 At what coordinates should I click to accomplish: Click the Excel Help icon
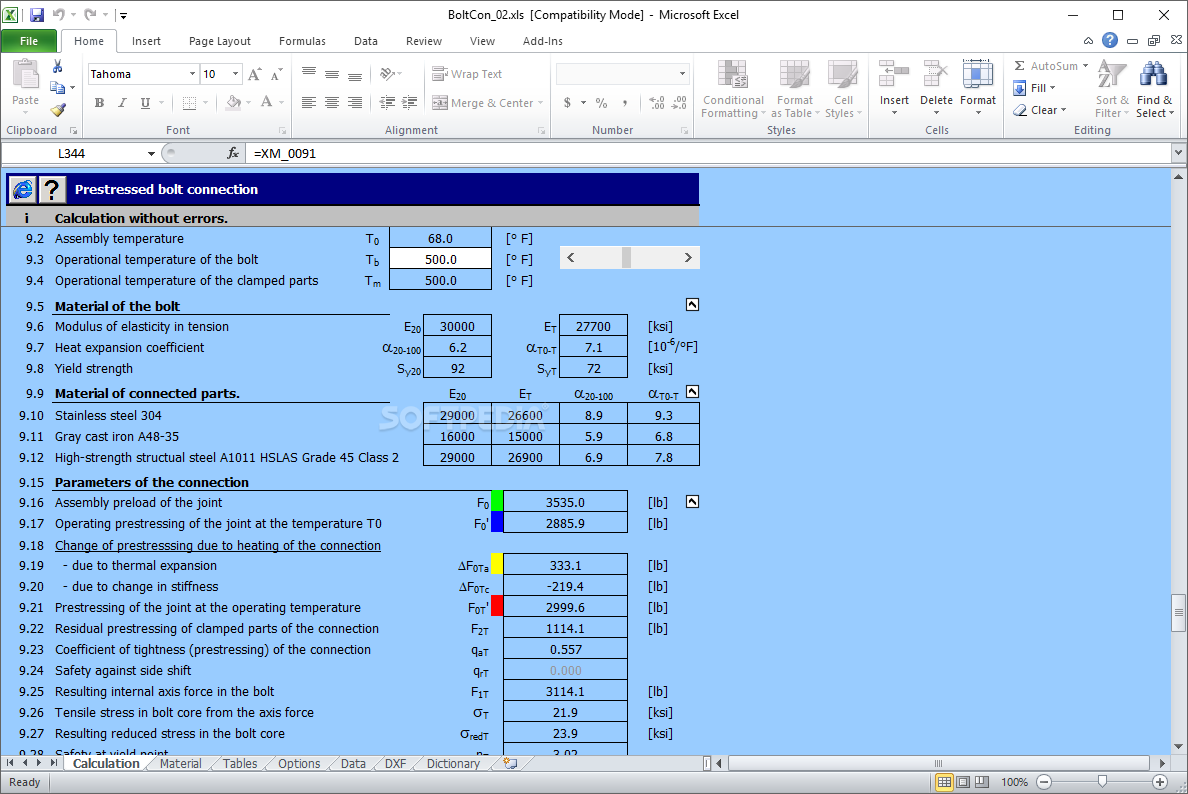coord(1109,41)
